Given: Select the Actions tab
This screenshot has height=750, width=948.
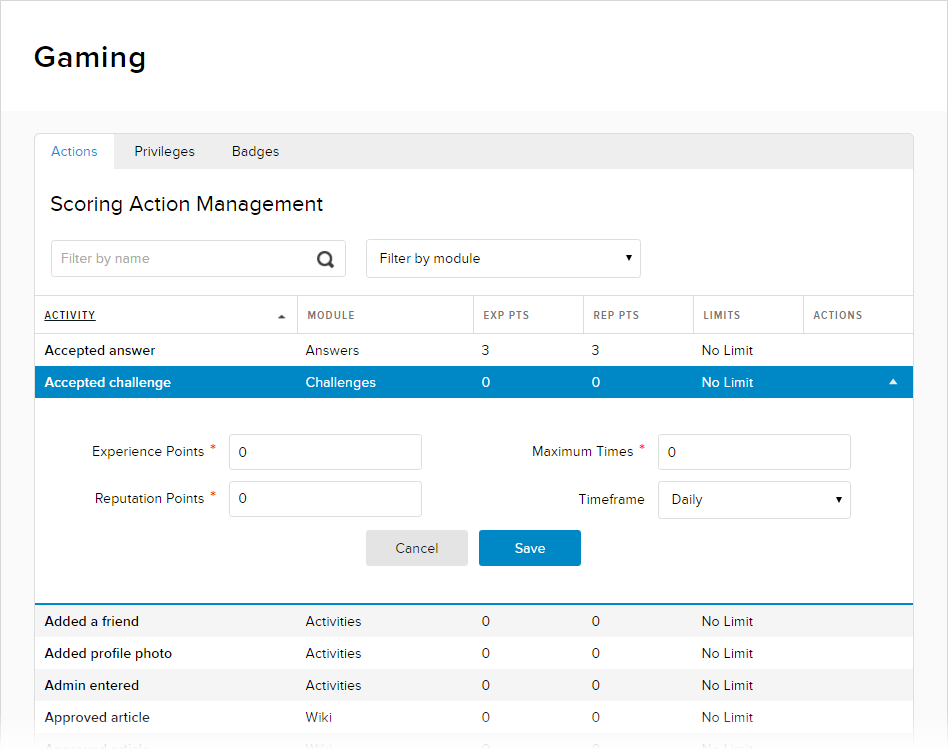Looking at the screenshot, I should pyautogui.click(x=75, y=152).
